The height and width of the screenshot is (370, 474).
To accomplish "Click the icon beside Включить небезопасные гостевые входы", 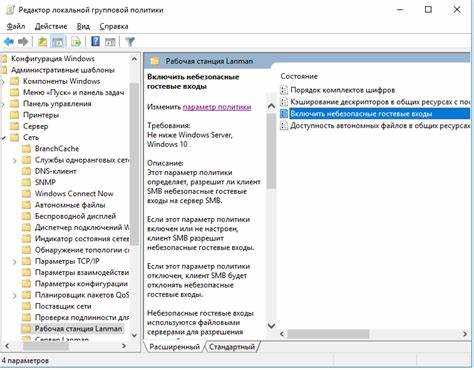I will click(x=284, y=114).
